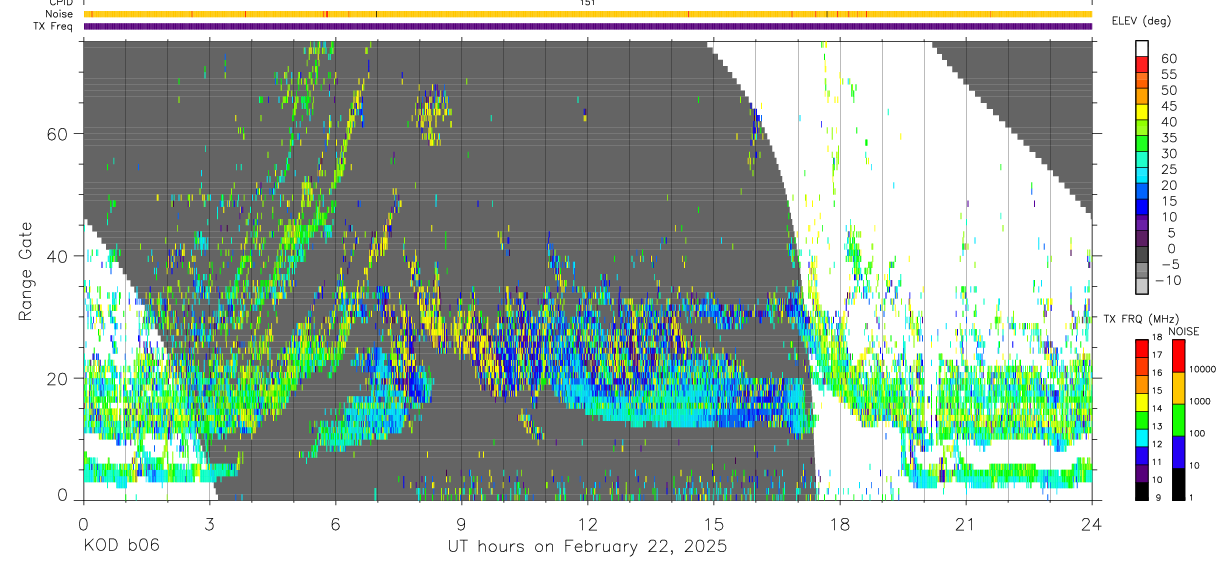Click the "3" tick on the UT hours axis

209,523
